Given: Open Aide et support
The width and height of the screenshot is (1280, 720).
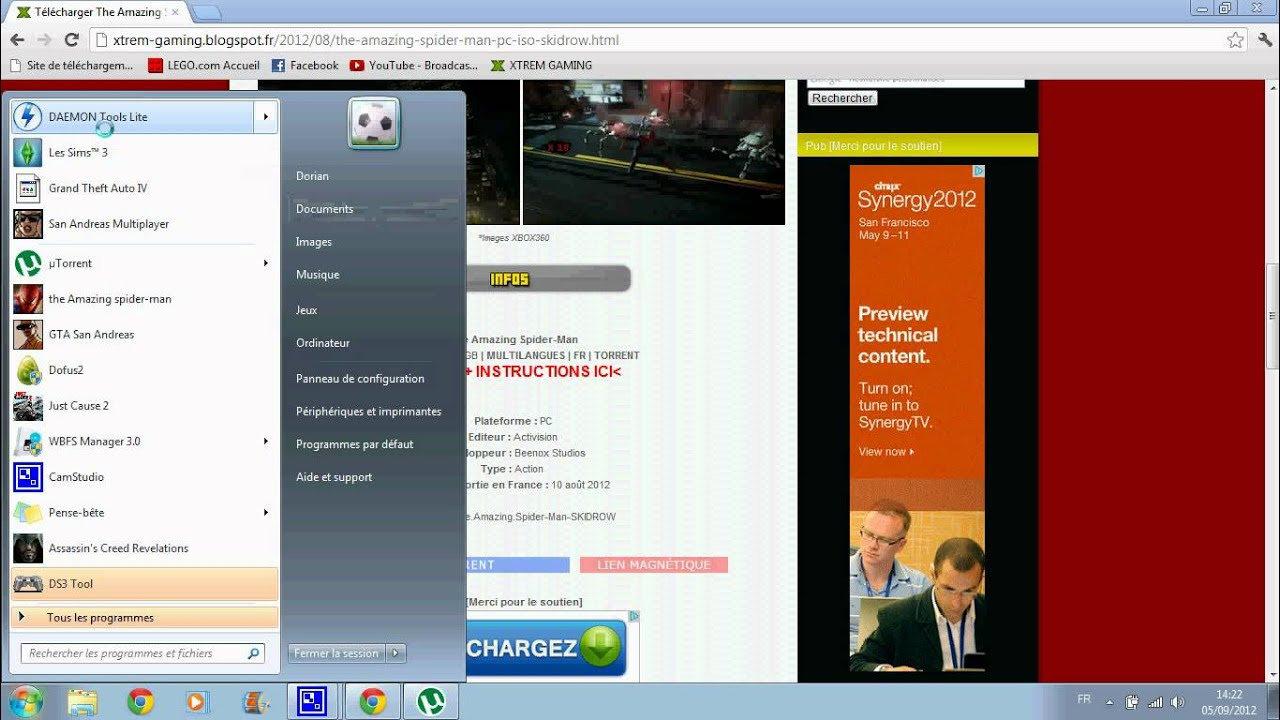Looking at the screenshot, I should [x=334, y=478].
